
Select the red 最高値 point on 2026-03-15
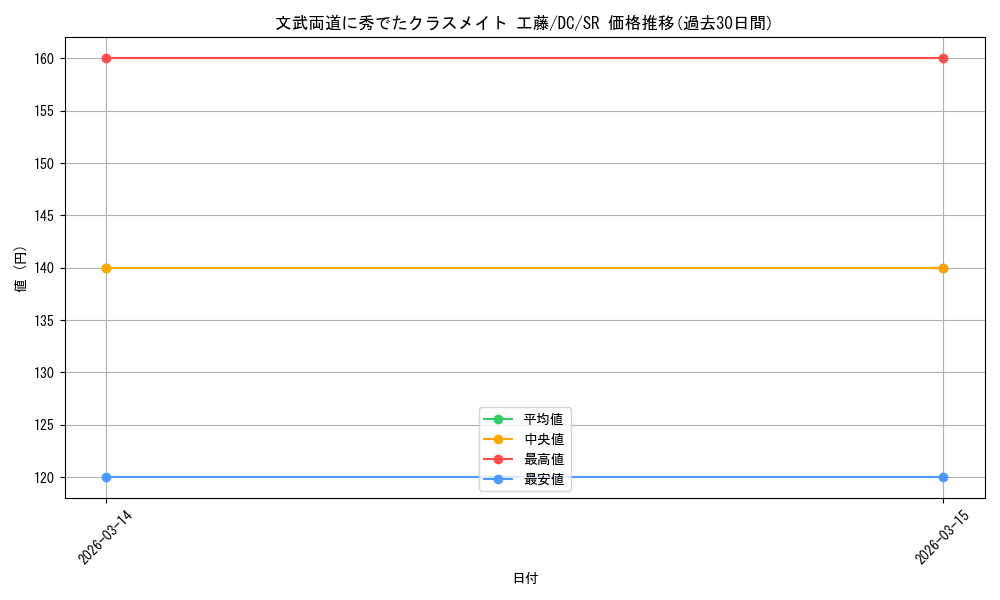(x=943, y=58)
